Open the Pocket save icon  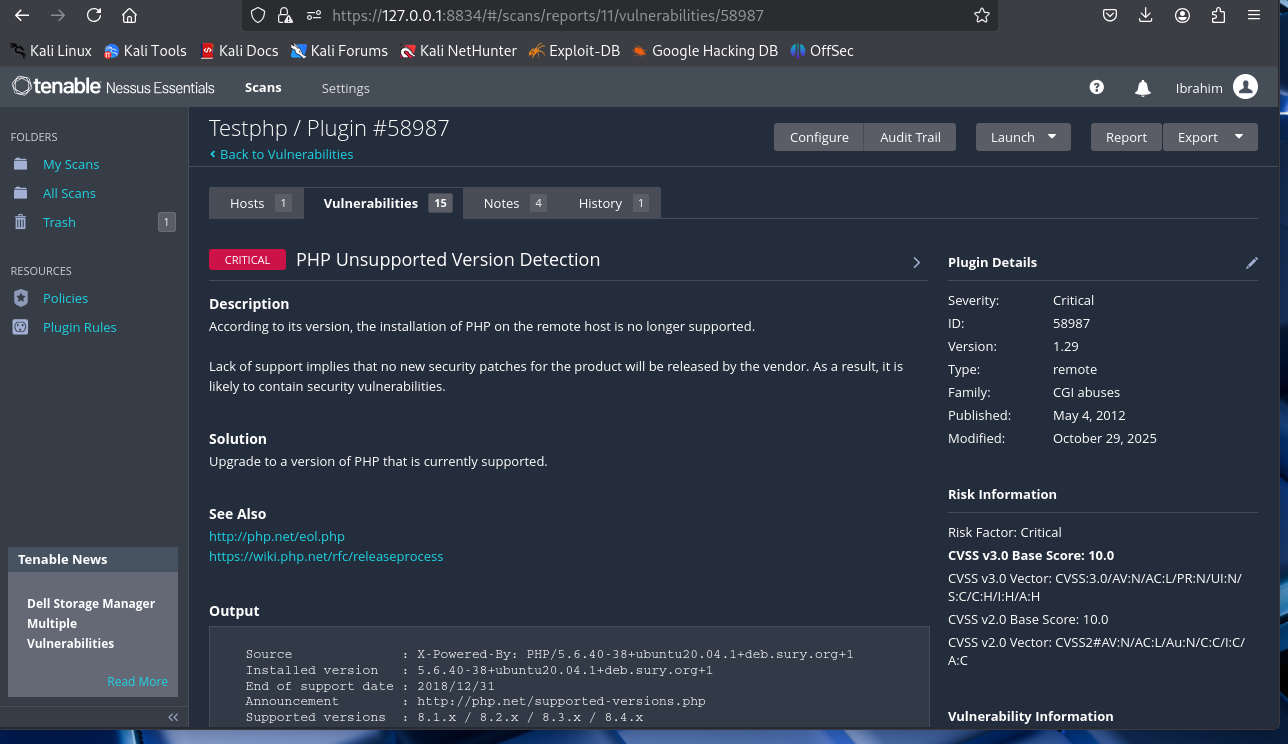click(1110, 15)
